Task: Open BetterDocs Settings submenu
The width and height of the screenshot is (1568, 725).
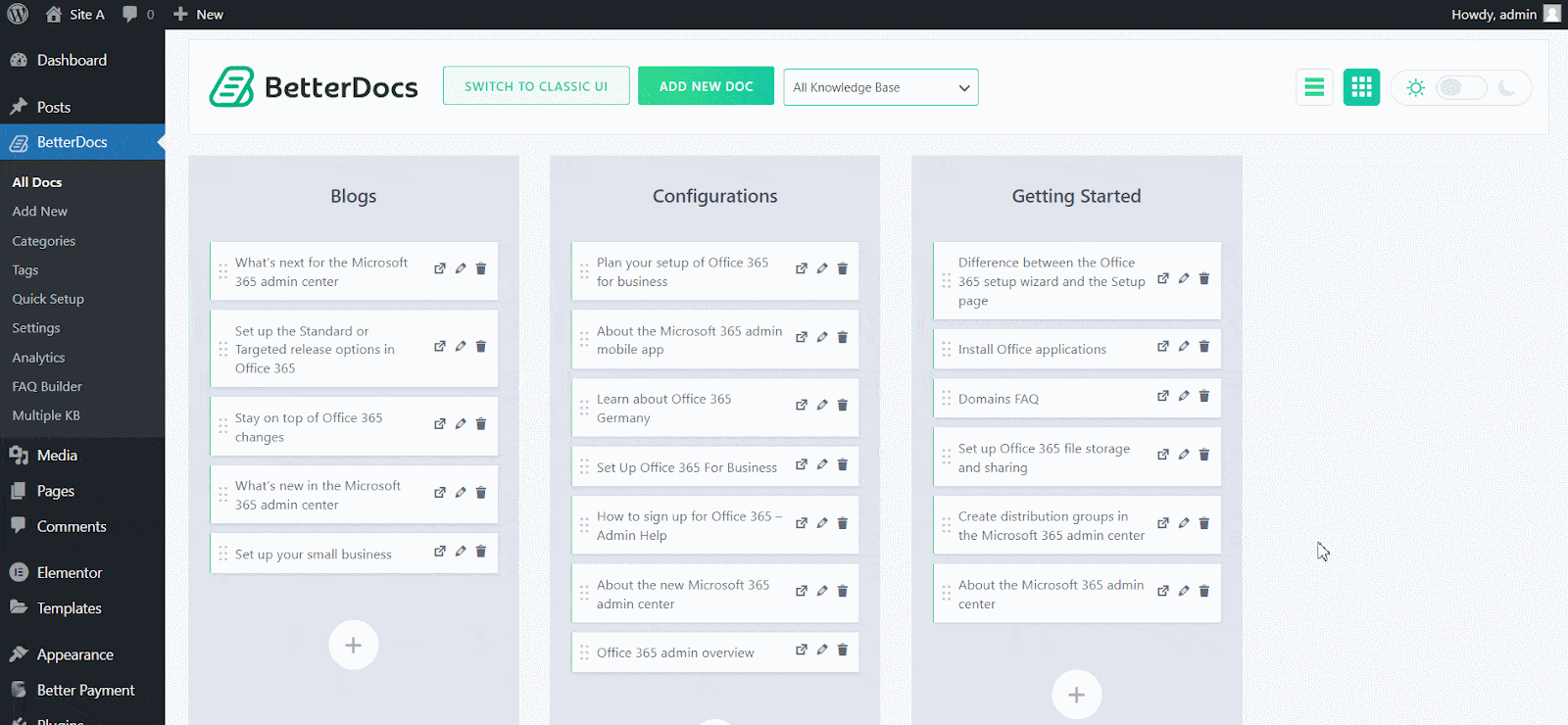Action: point(36,328)
